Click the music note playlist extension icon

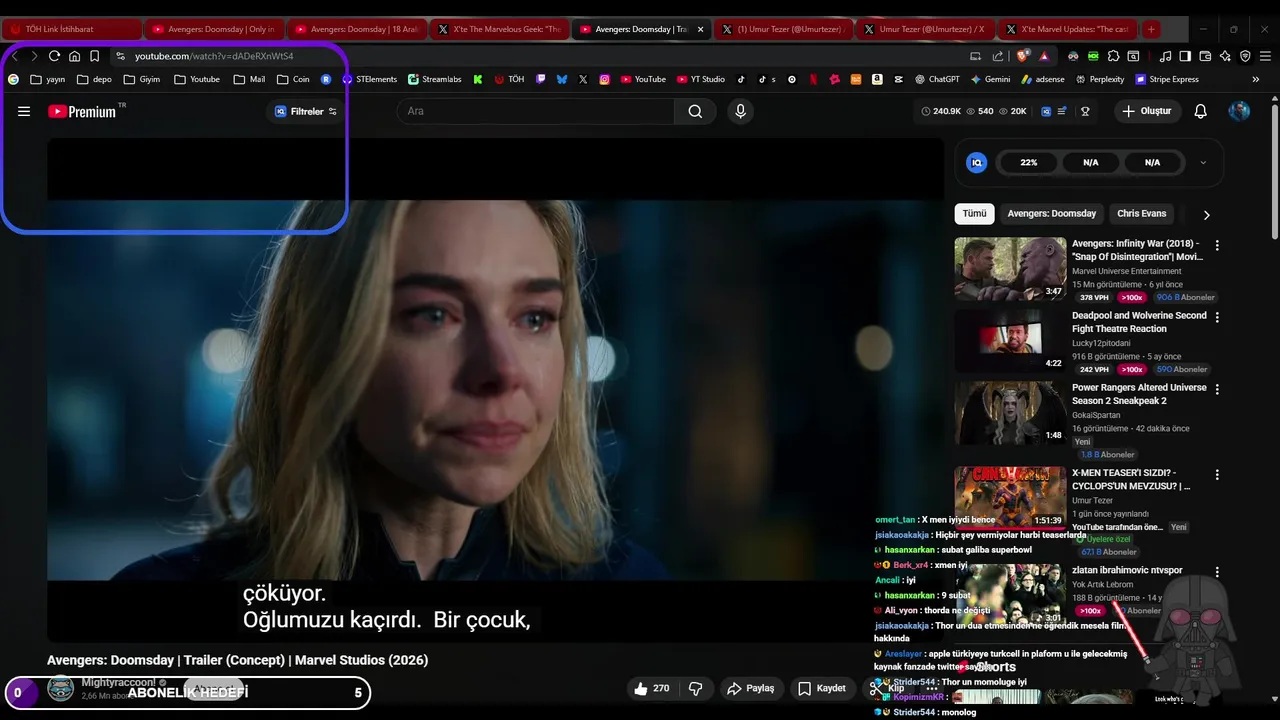(x=1166, y=56)
